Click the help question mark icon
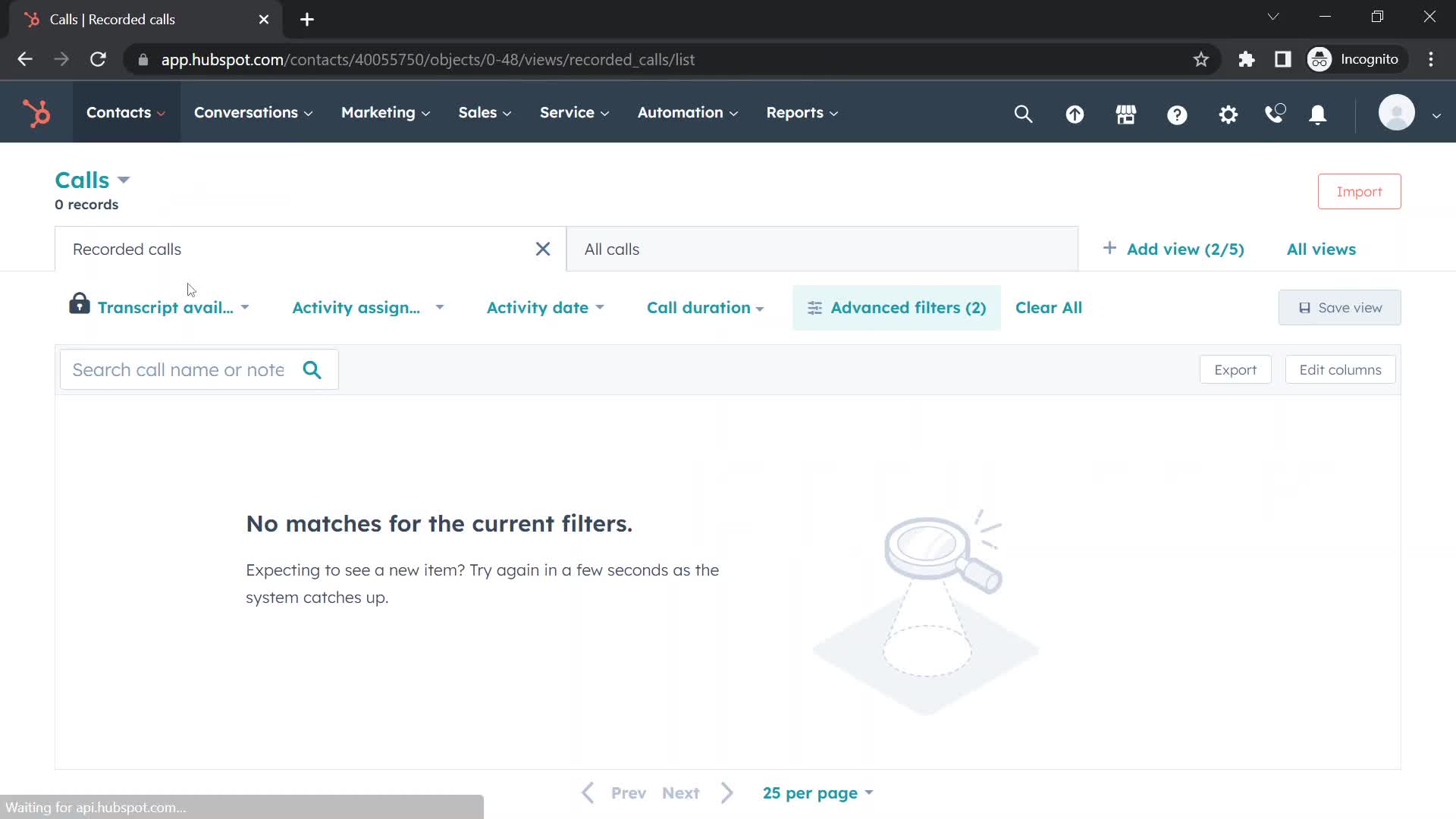Image resolution: width=1456 pixels, height=819 pixels. [x=1178, y=112]
